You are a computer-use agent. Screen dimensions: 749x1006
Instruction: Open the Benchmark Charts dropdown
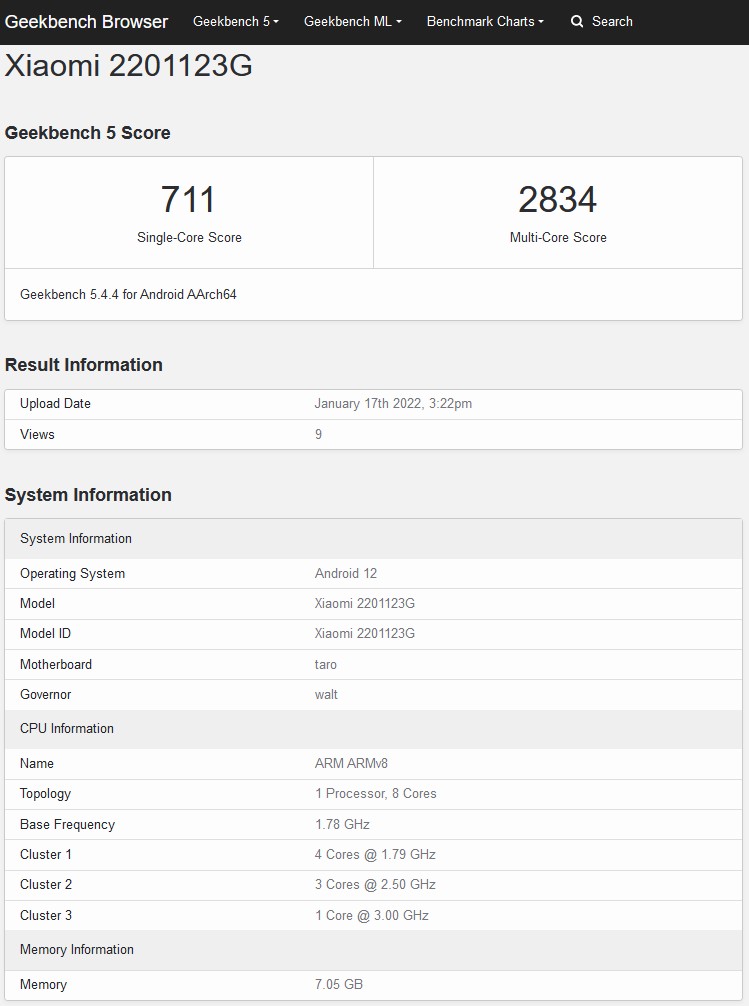[x=485, y=22]
